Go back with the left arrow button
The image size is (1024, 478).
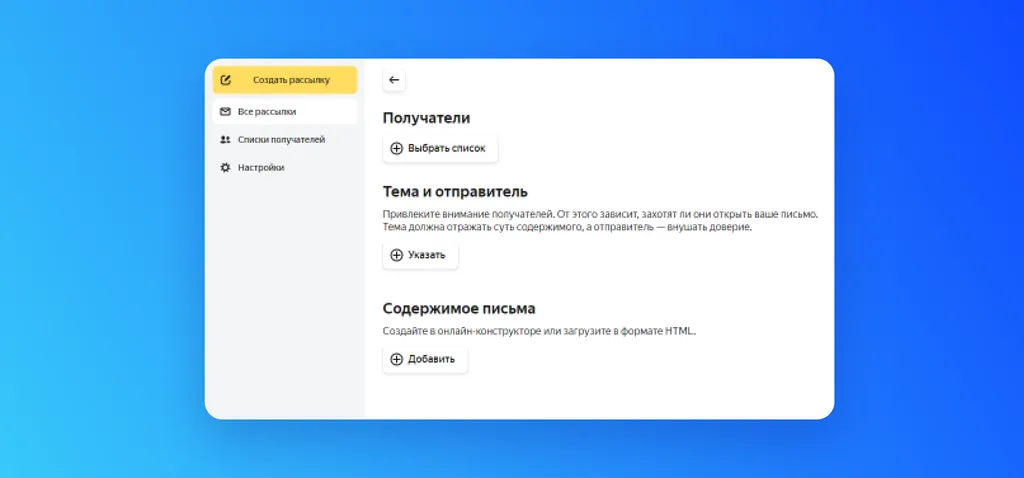tap(394, 80)
